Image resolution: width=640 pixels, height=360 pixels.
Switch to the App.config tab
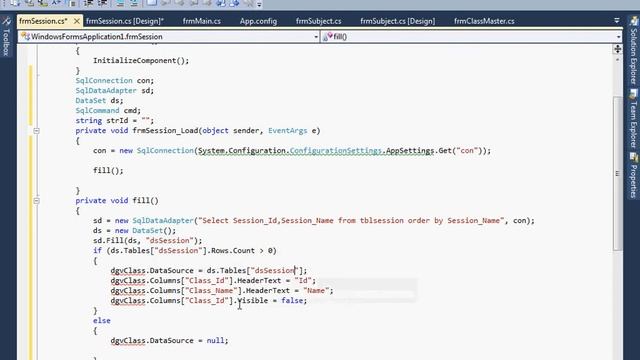pyautogui.click(x=258, y=21)
